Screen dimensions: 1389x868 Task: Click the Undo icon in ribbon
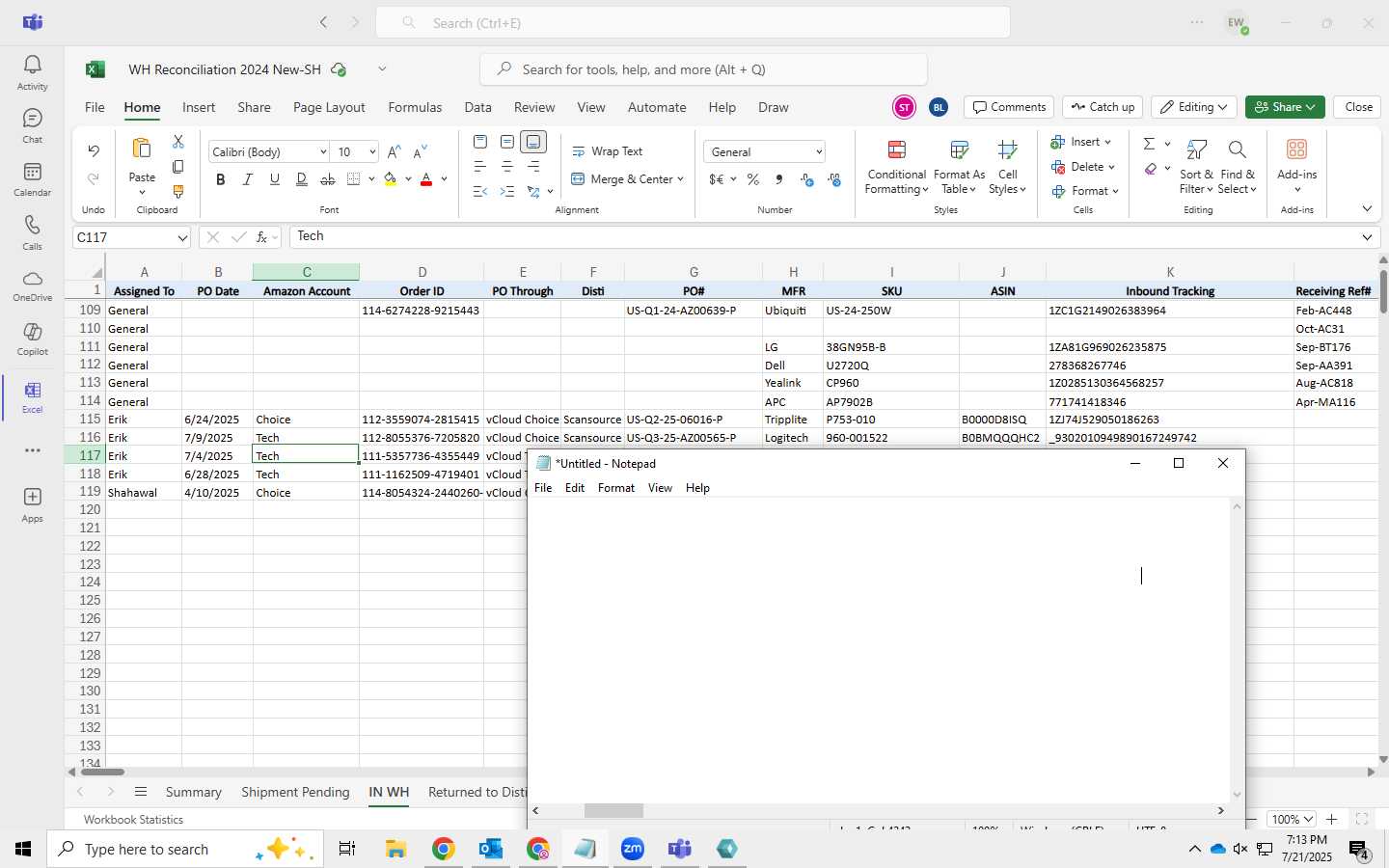(94, 151)
